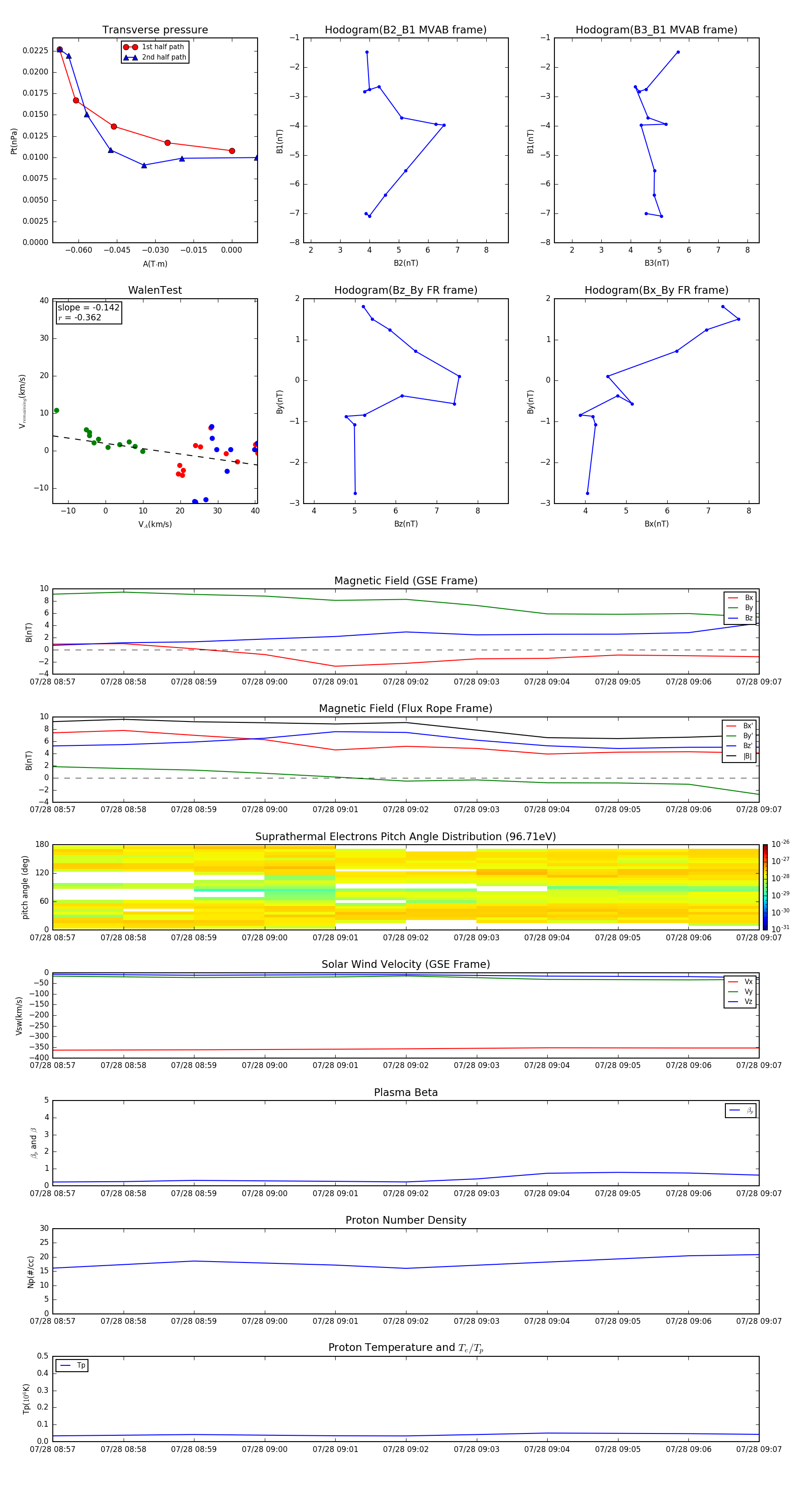Screen dimensions: 812x1489
Task: Click the 'Np(#/cc)' axis label
Action: click(x=31, y=1272)
